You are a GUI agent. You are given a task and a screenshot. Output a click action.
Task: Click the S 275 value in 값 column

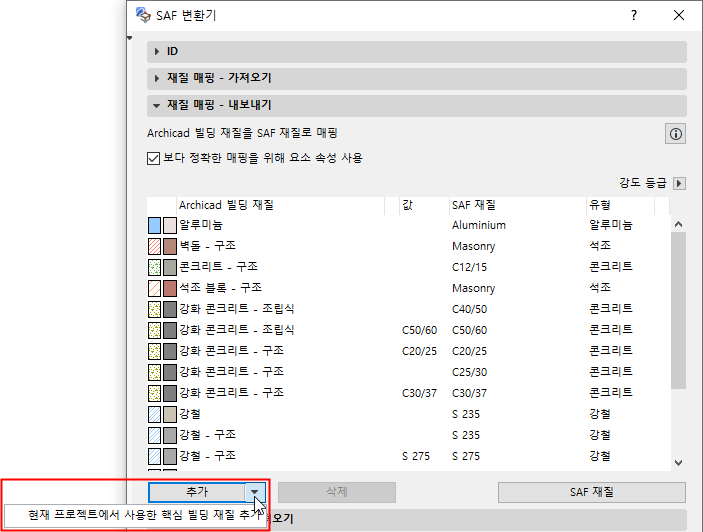[x=416, y=457]
